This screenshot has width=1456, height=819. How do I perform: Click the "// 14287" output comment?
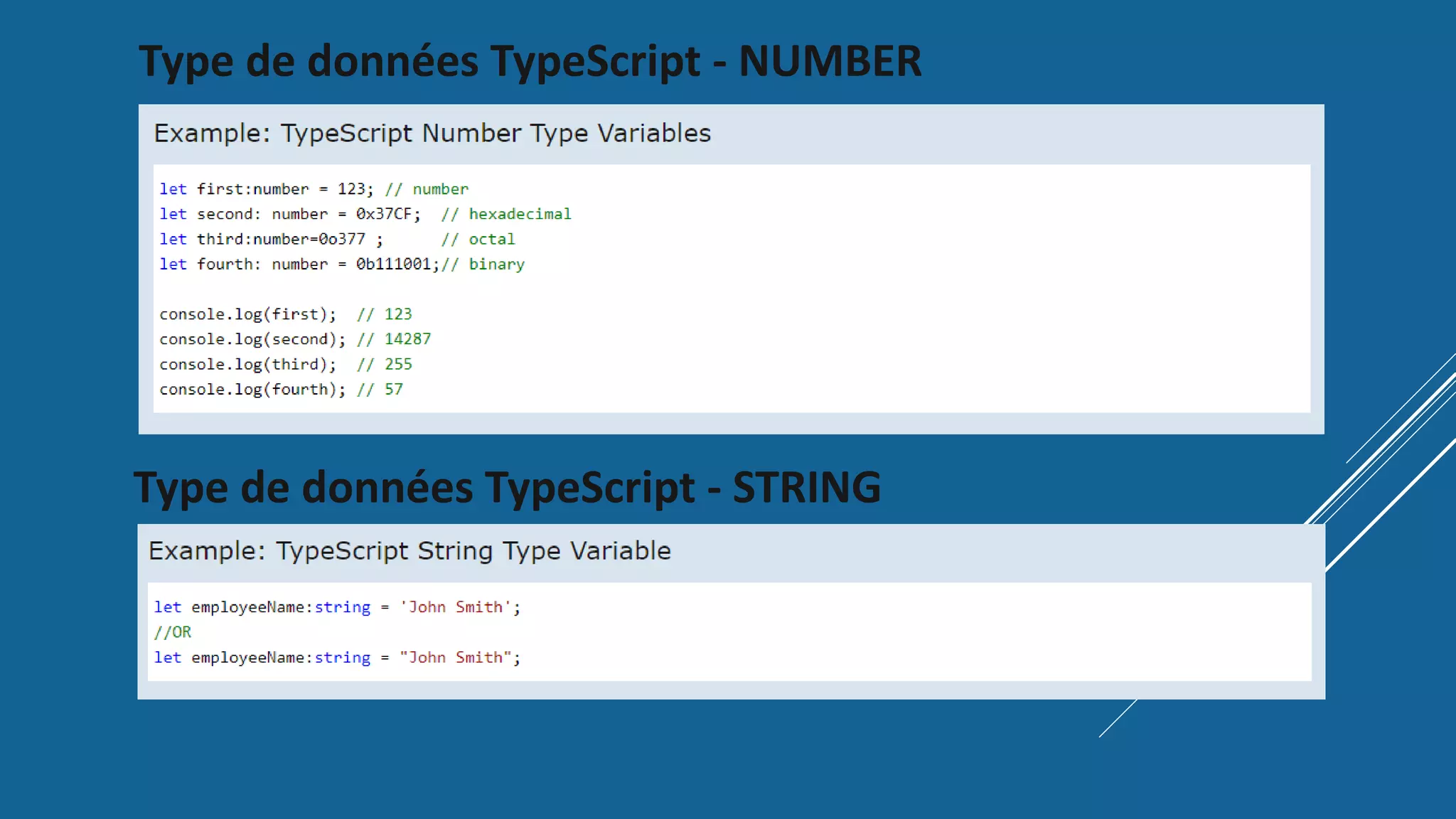click(x=394, y=339)
